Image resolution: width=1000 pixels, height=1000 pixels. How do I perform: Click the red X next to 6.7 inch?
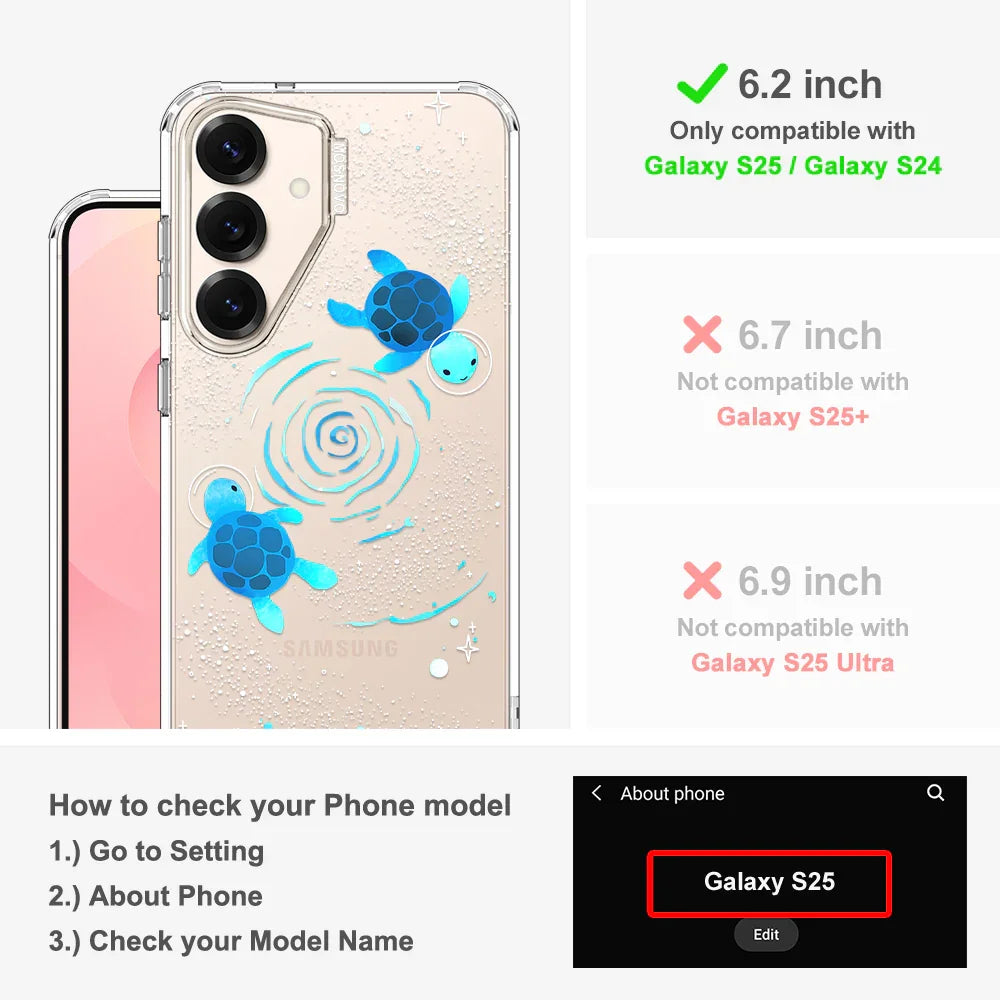[x=702, y=334]
